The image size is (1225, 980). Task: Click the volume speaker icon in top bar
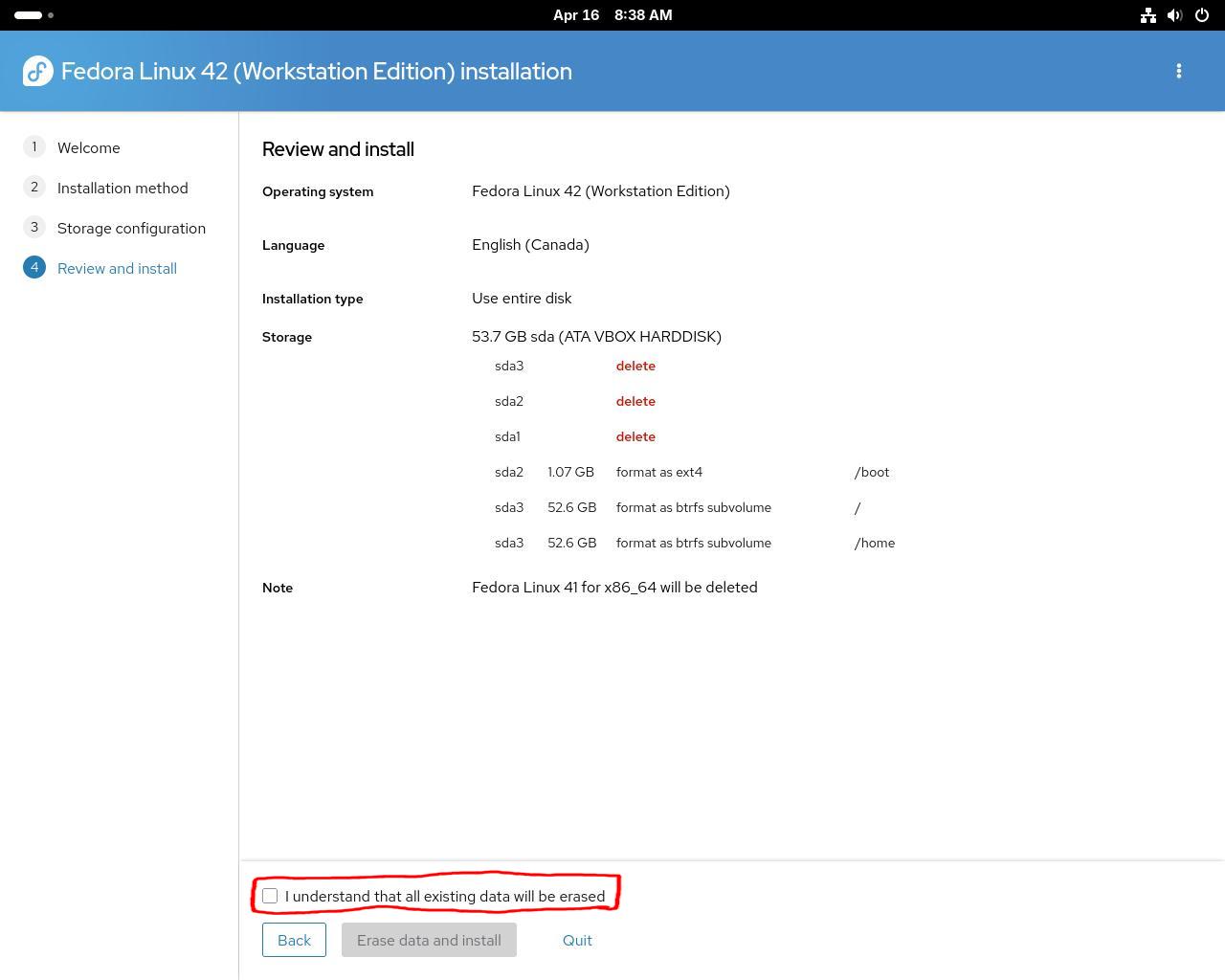point(1175,15)
